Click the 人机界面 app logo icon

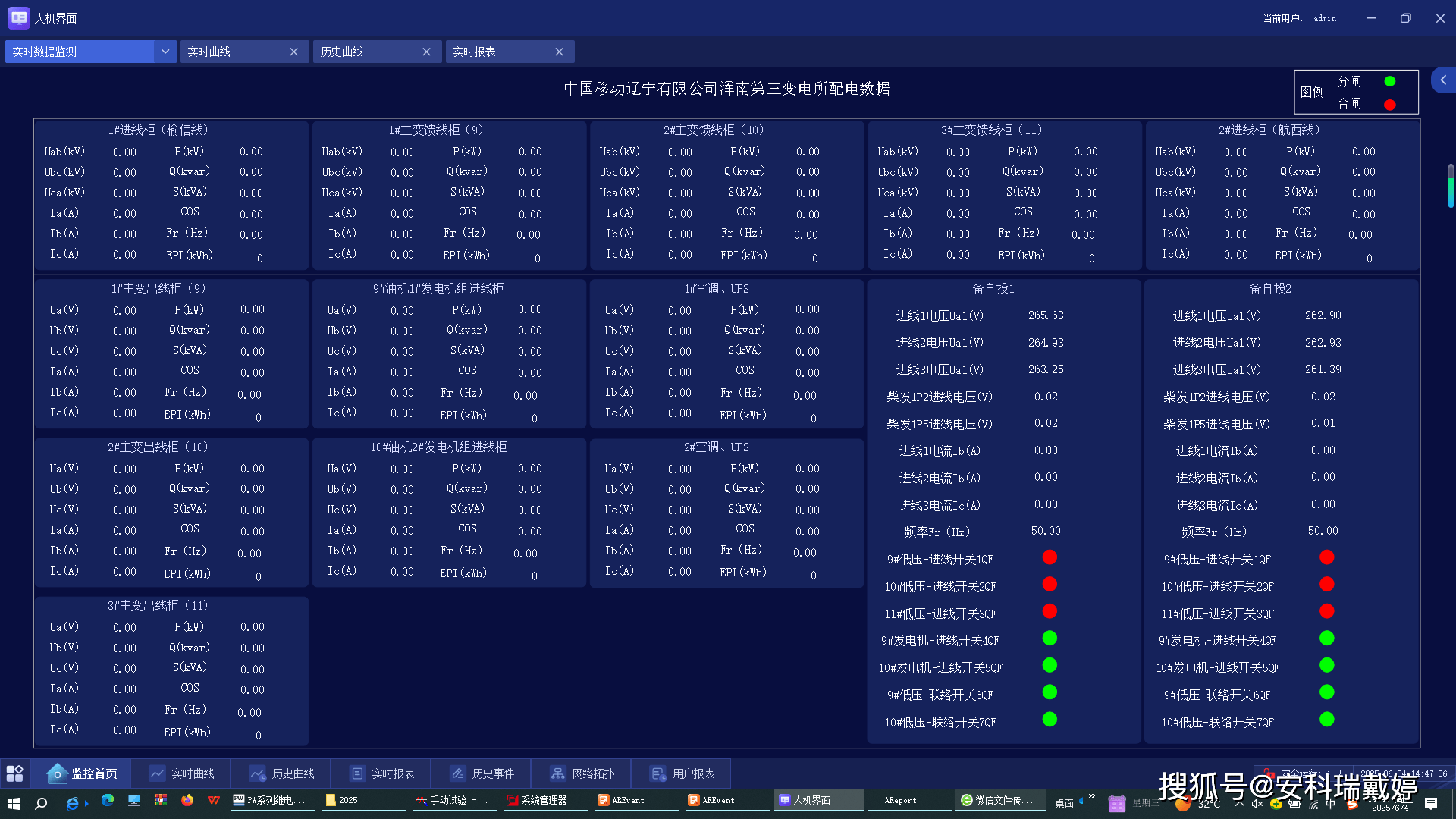pos(18,18)
